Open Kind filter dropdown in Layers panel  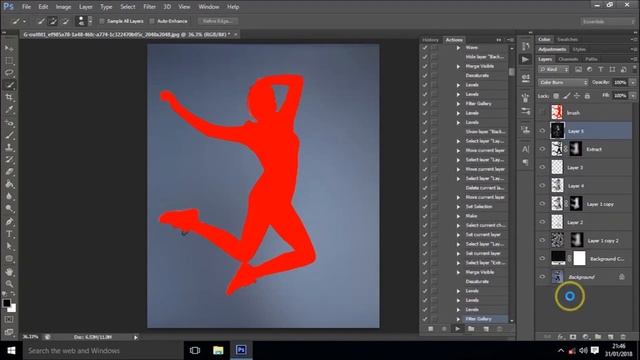click(553, 69)
